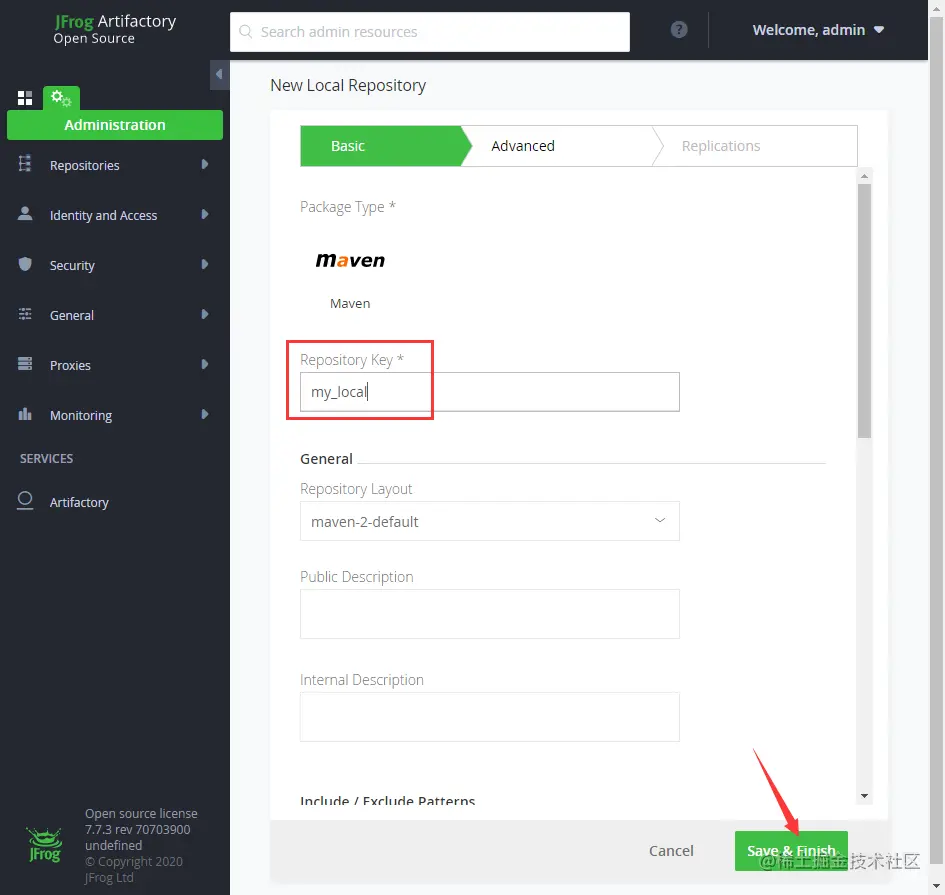Screen dimensions: 945x895
Task: Click the page scrollbar bottom arrow
Action: tap(937, 885)
